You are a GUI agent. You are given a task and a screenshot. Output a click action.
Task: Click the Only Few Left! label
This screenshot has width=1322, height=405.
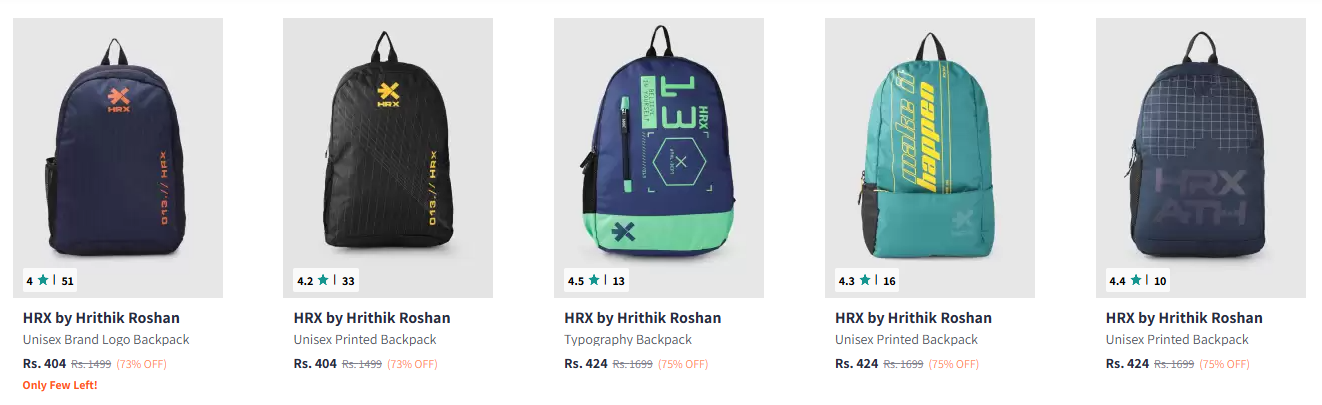click(x=60, y=385)
